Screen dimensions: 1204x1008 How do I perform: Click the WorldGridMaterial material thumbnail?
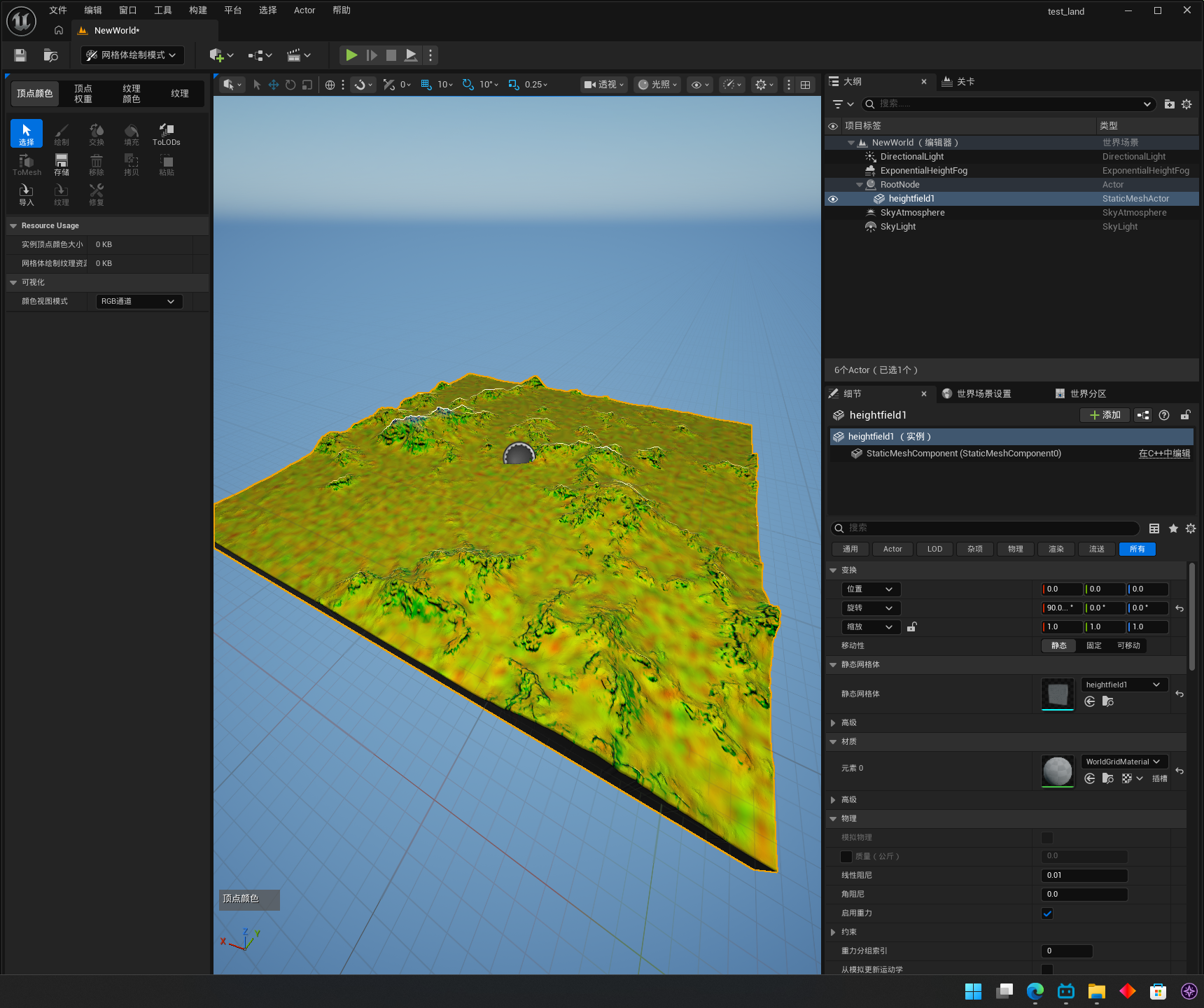pyautogui.click(x=1058, y=771)
